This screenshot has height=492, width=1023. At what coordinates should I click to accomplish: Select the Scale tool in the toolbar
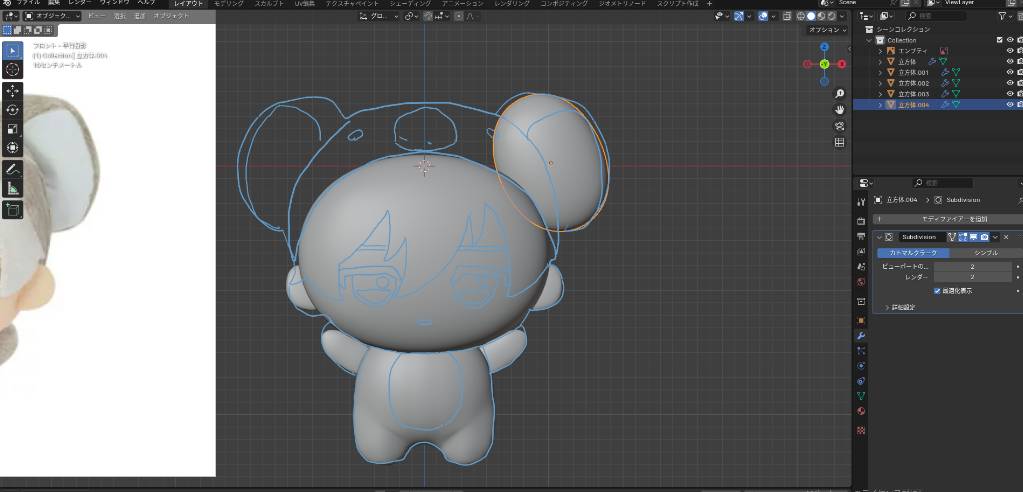pyautogui.click(x=13, y=129)
